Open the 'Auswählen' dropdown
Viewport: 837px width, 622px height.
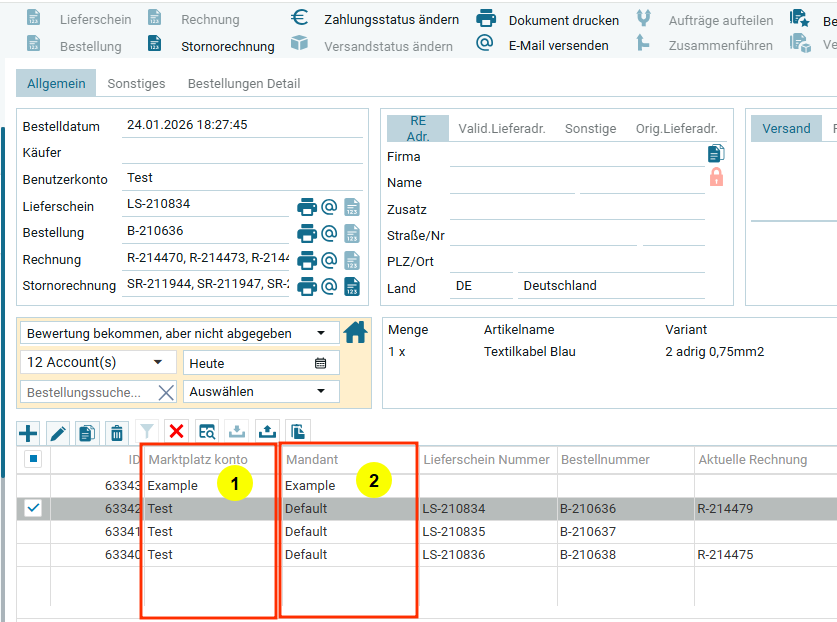tap(262, 391)
